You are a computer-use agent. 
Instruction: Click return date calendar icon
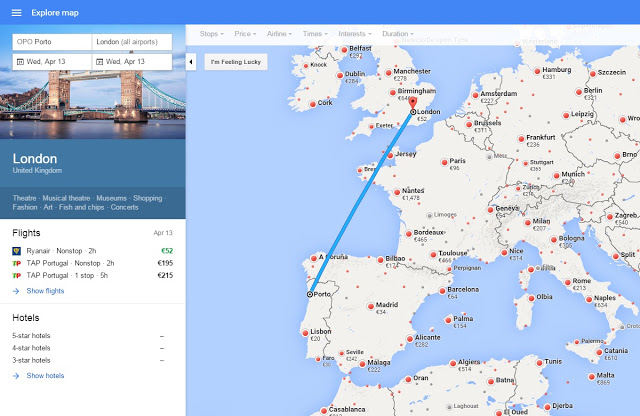pyautogui.click(x=99, y=62)
